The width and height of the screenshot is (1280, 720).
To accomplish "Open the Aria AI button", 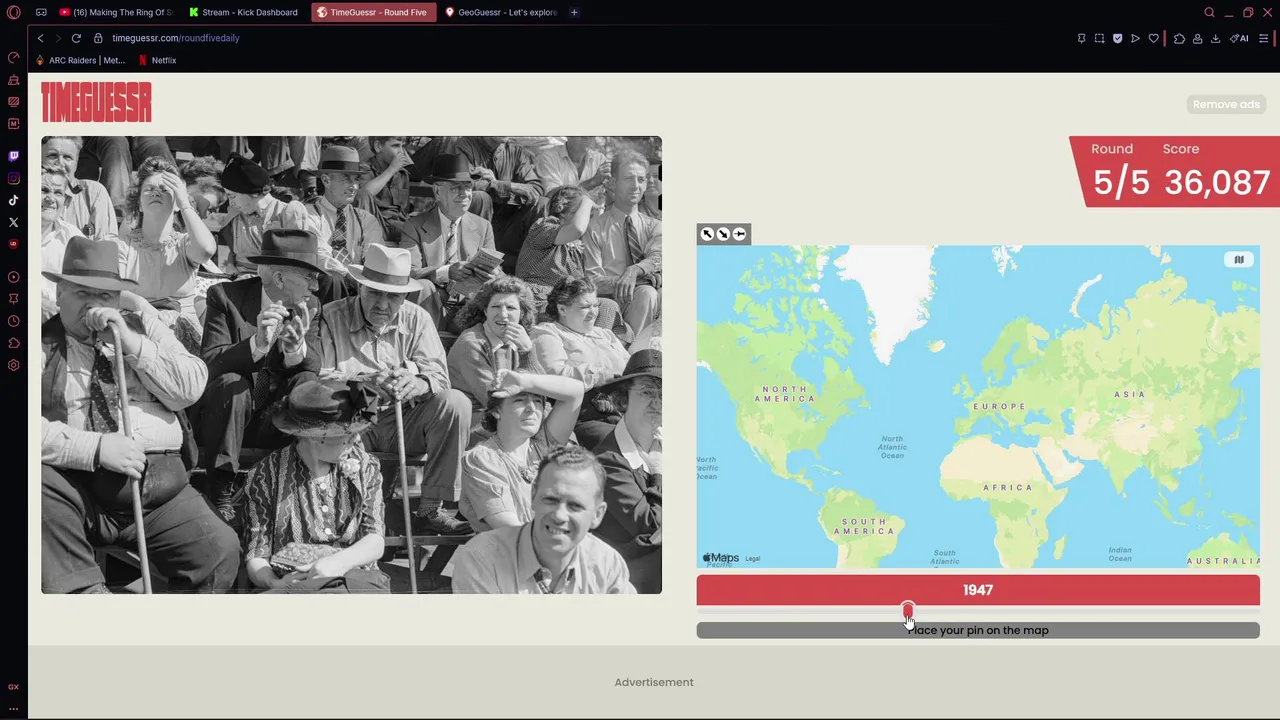I will (1239, 38).
